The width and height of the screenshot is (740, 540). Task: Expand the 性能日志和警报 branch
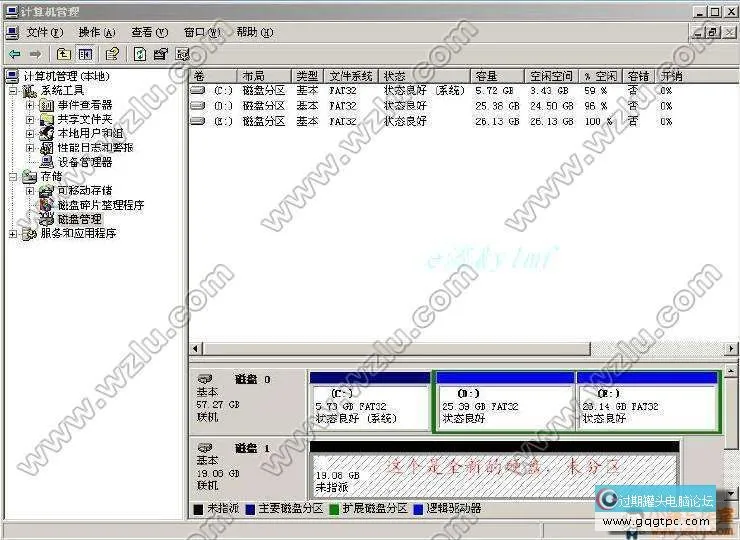click(30, 148)
